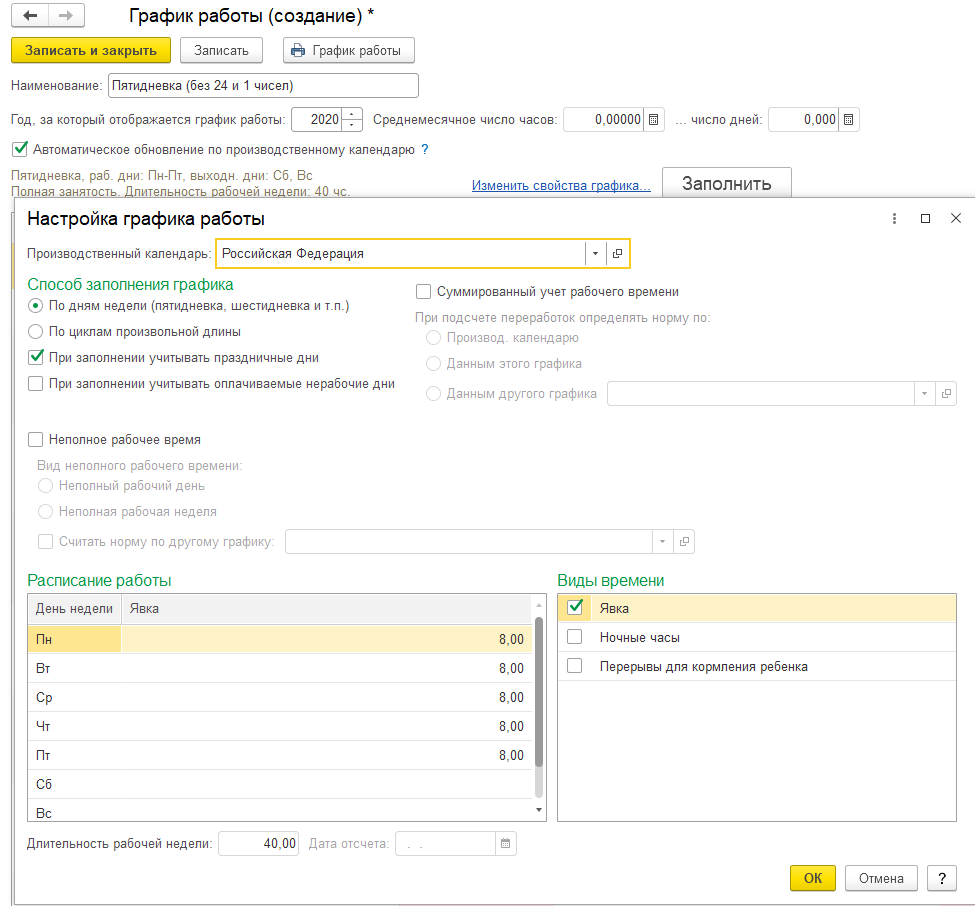Expand the Производственный календарь dropdown list
Viewport: 975px width, 906px height.
click(x=595, y=254)
